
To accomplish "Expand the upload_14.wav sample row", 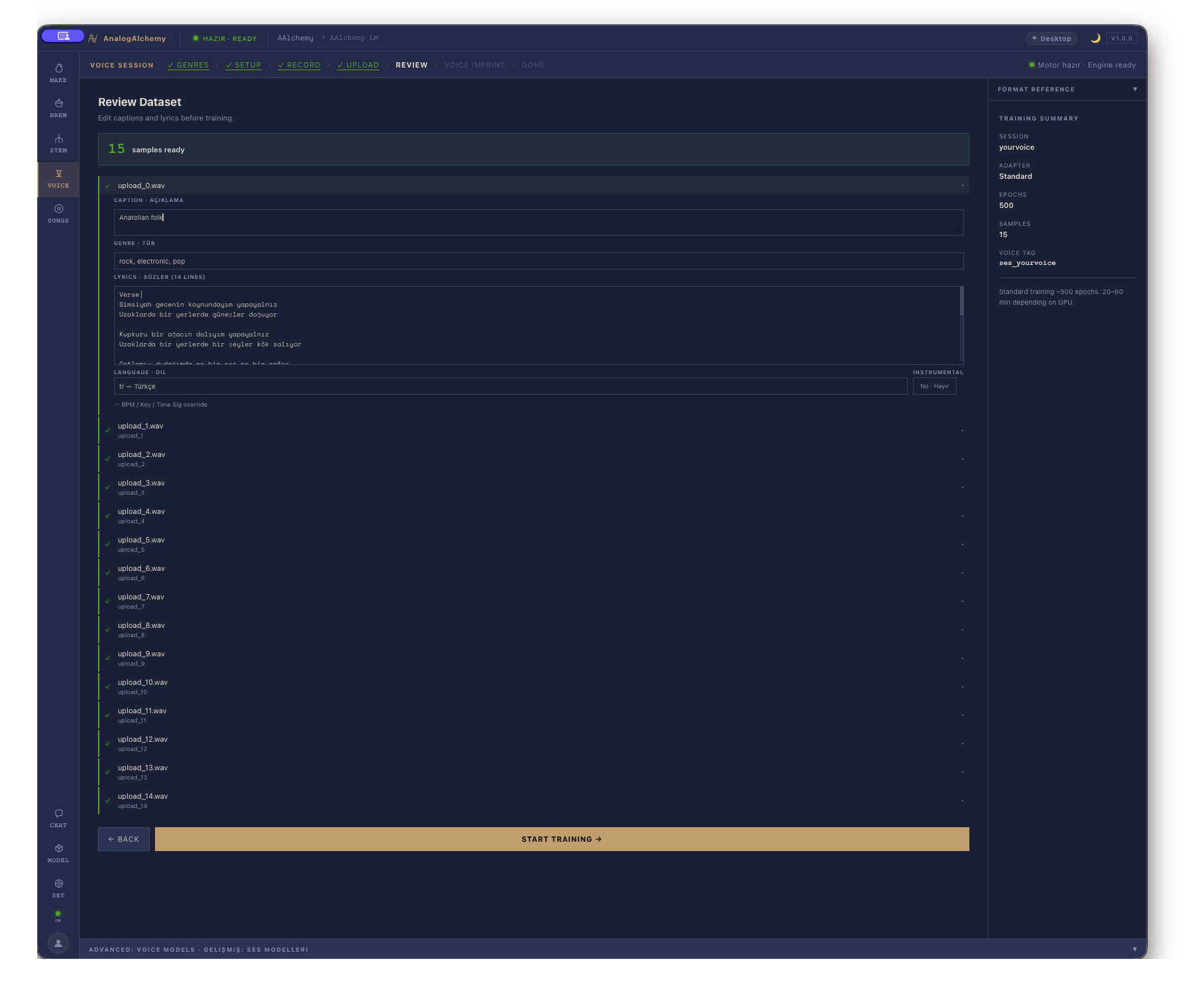I will [x=533, y=801].
